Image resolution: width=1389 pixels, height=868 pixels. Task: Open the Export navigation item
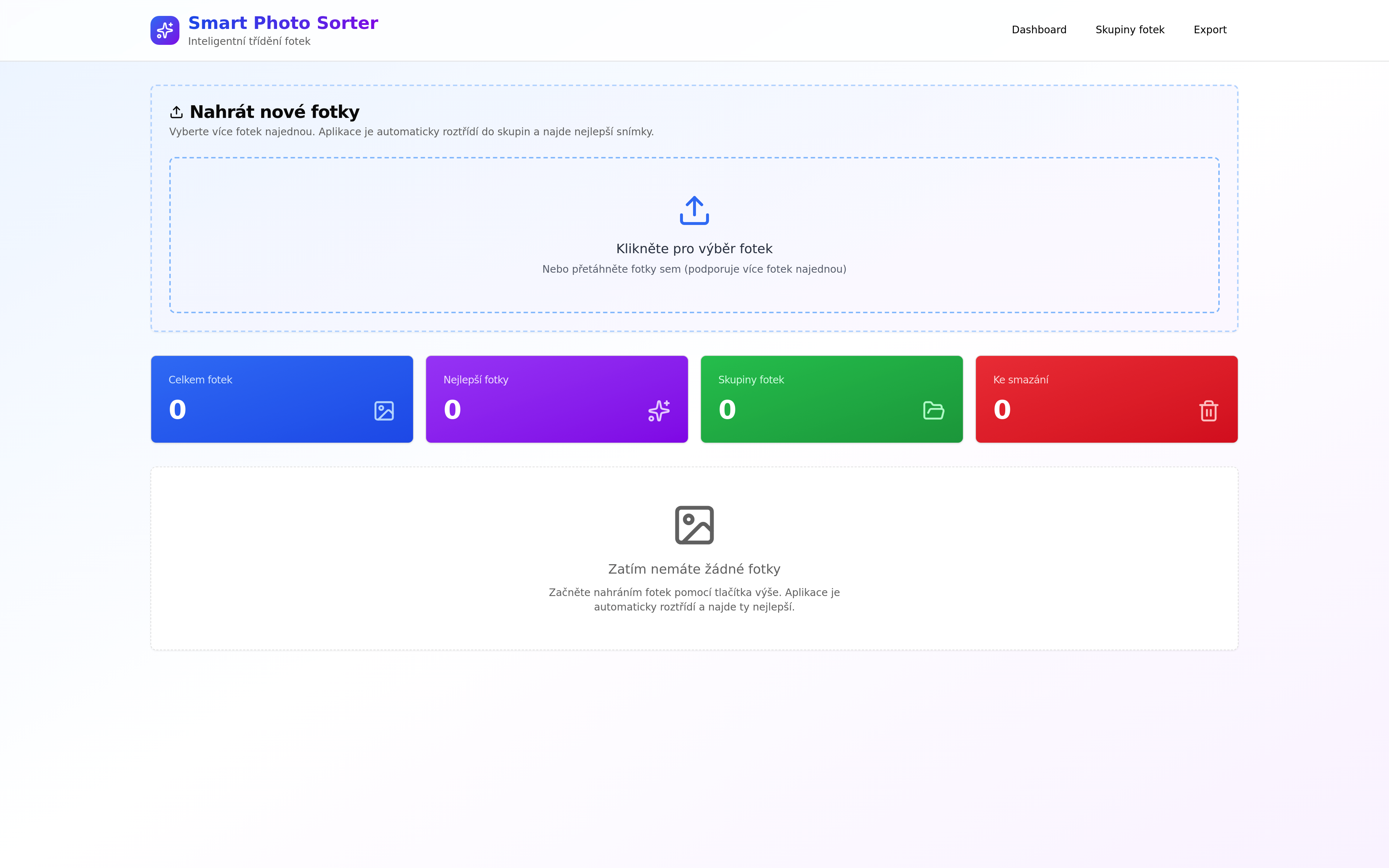(x=1209, y=30)
